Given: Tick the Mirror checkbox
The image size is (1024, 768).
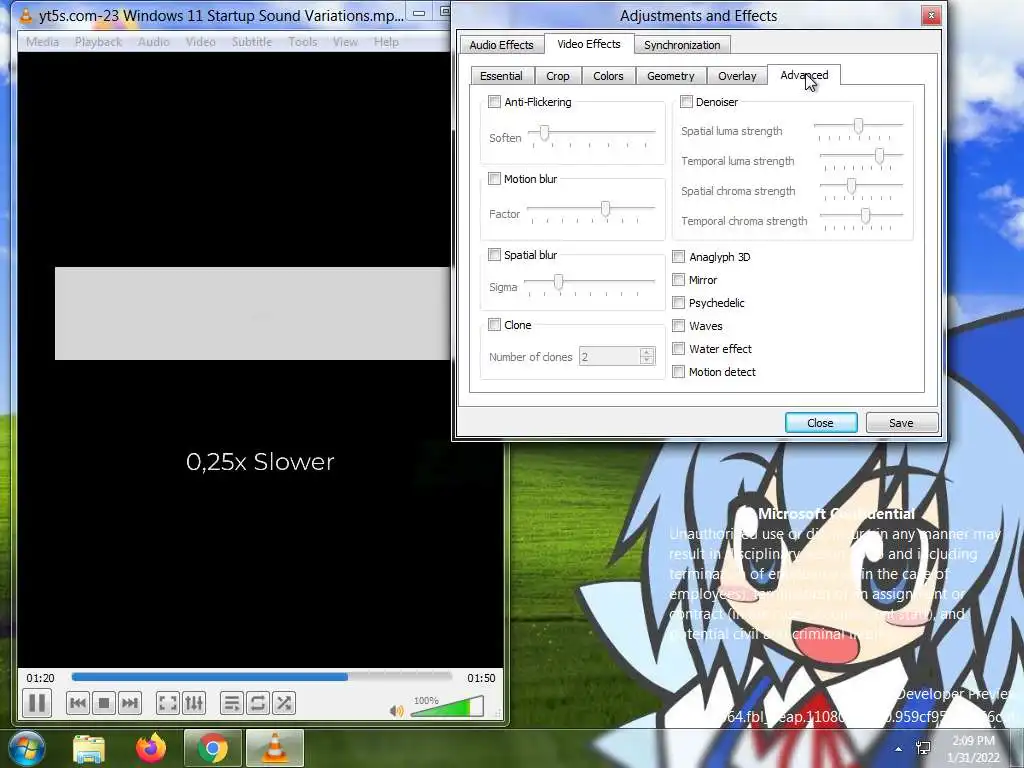Looking at the screenshot, I should (x=679, y=280).
